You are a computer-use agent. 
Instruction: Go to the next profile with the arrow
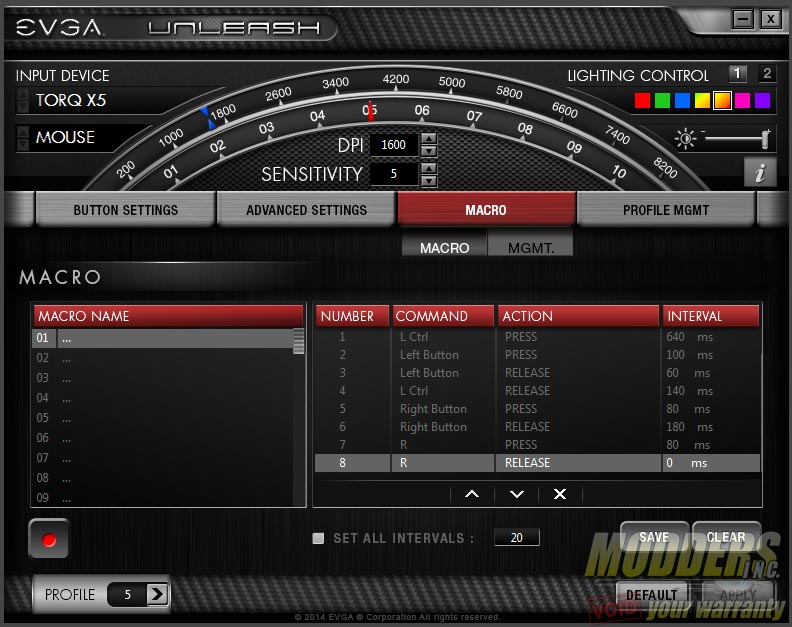[x=157, y=594]
